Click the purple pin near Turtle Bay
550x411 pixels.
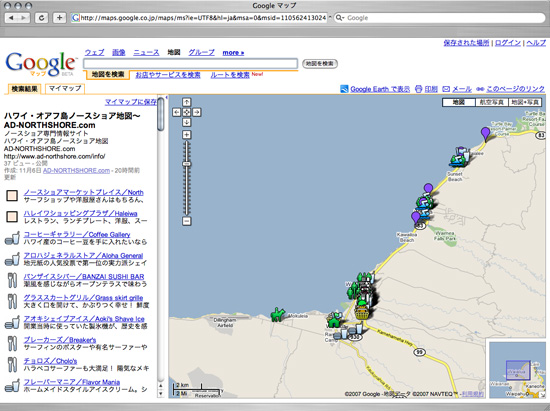485,134
